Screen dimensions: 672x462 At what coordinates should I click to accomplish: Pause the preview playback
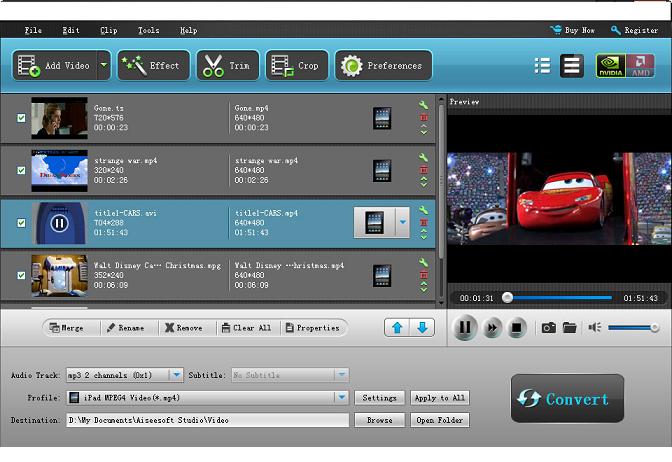(465, 328)
